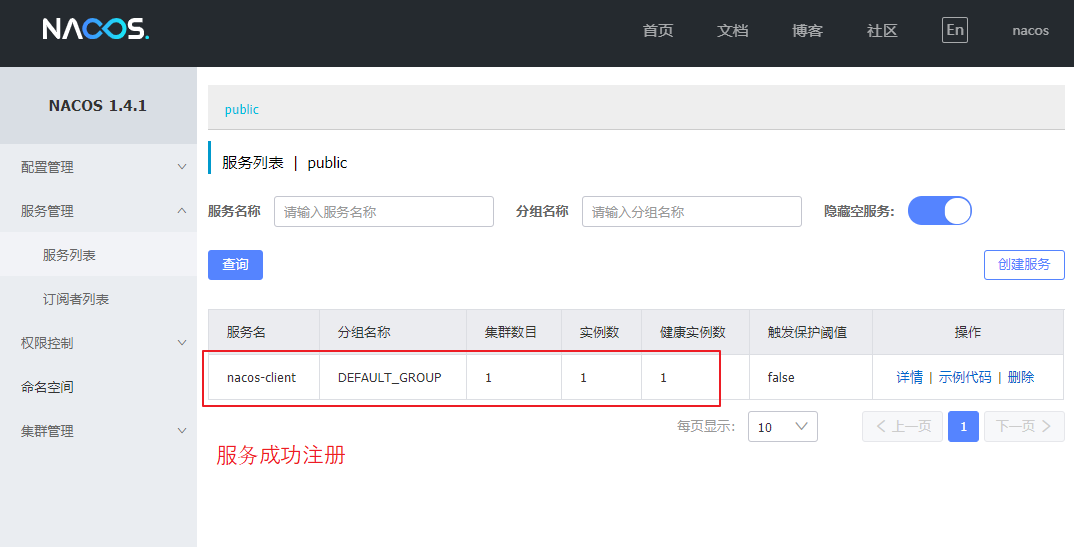
Task: Expand the 集群管理 menu
Action: (x=98, y=431)
